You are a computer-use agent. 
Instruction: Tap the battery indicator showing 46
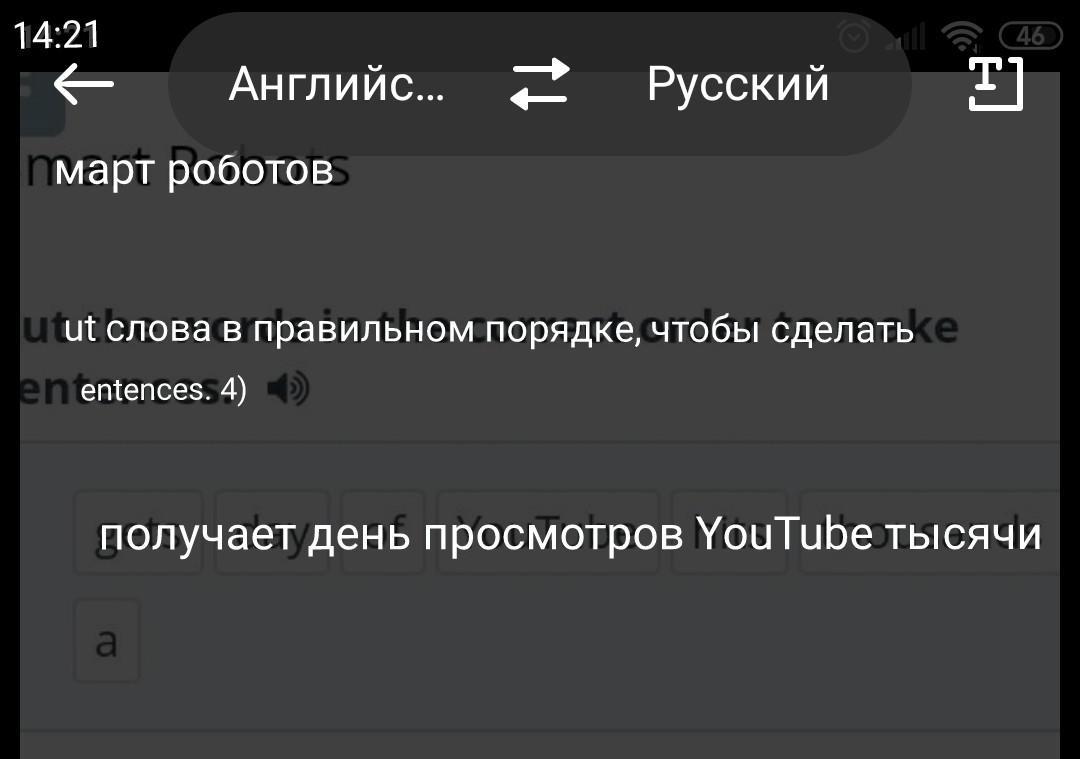click(x=1030, y=36)
